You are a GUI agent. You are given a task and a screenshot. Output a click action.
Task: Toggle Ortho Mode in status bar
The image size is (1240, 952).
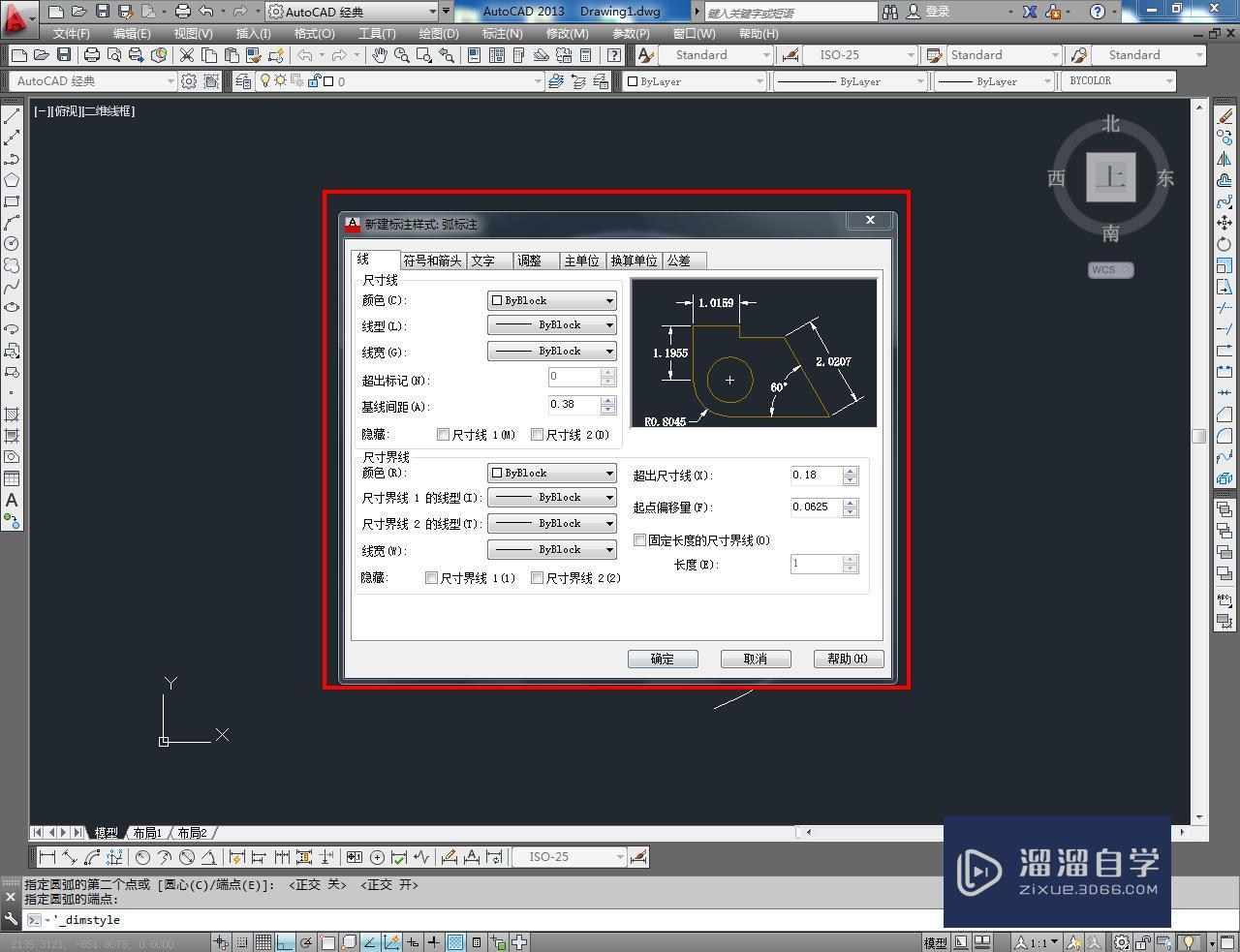pos(285,941)
